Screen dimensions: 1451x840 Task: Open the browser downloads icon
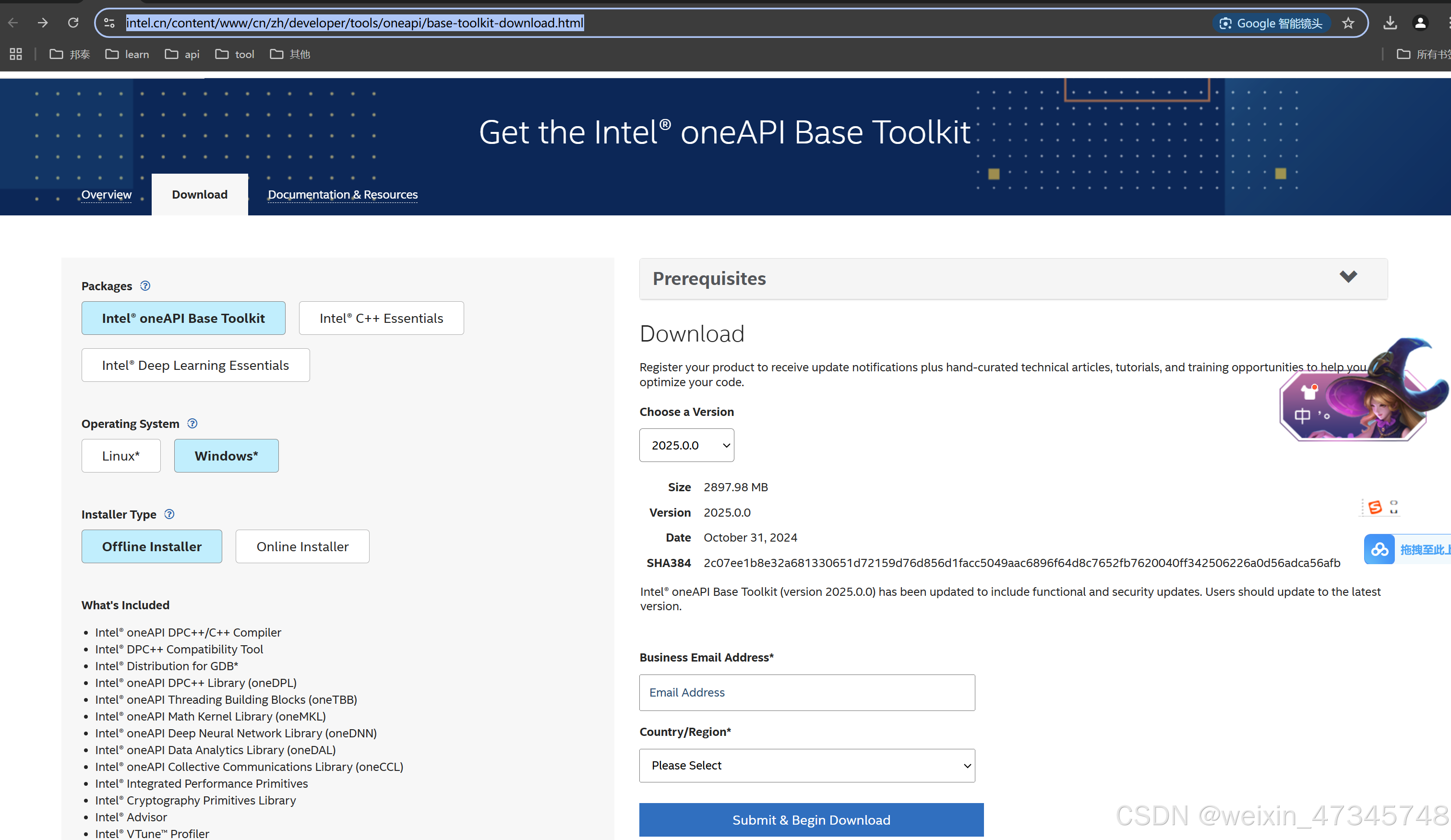pyautogui.click(x=1390, y=23)
